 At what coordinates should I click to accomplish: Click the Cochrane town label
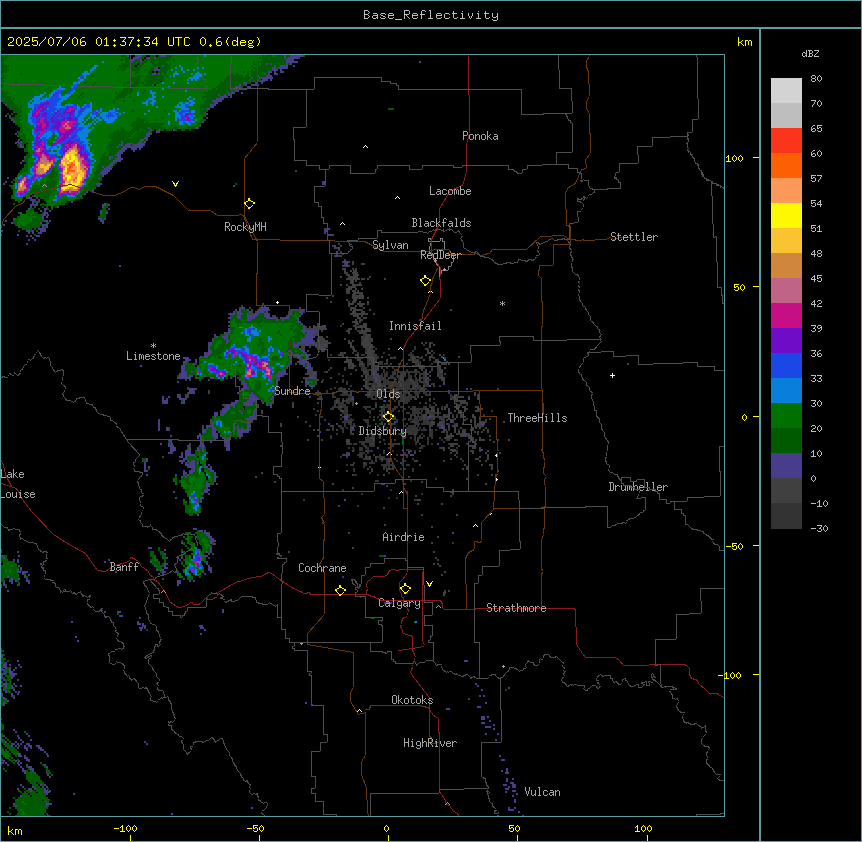322,568
